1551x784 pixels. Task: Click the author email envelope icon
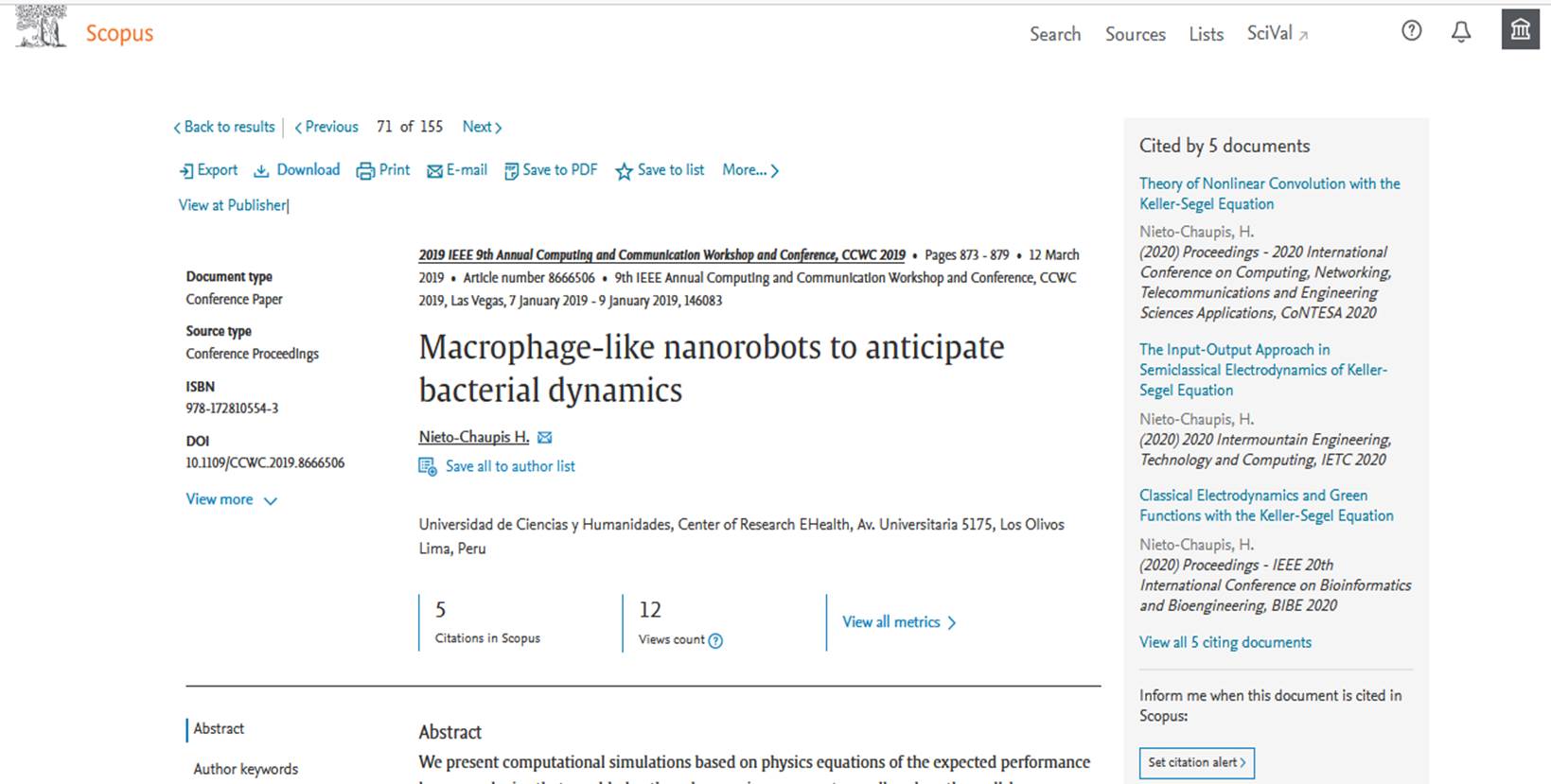[x=544, y=437]
